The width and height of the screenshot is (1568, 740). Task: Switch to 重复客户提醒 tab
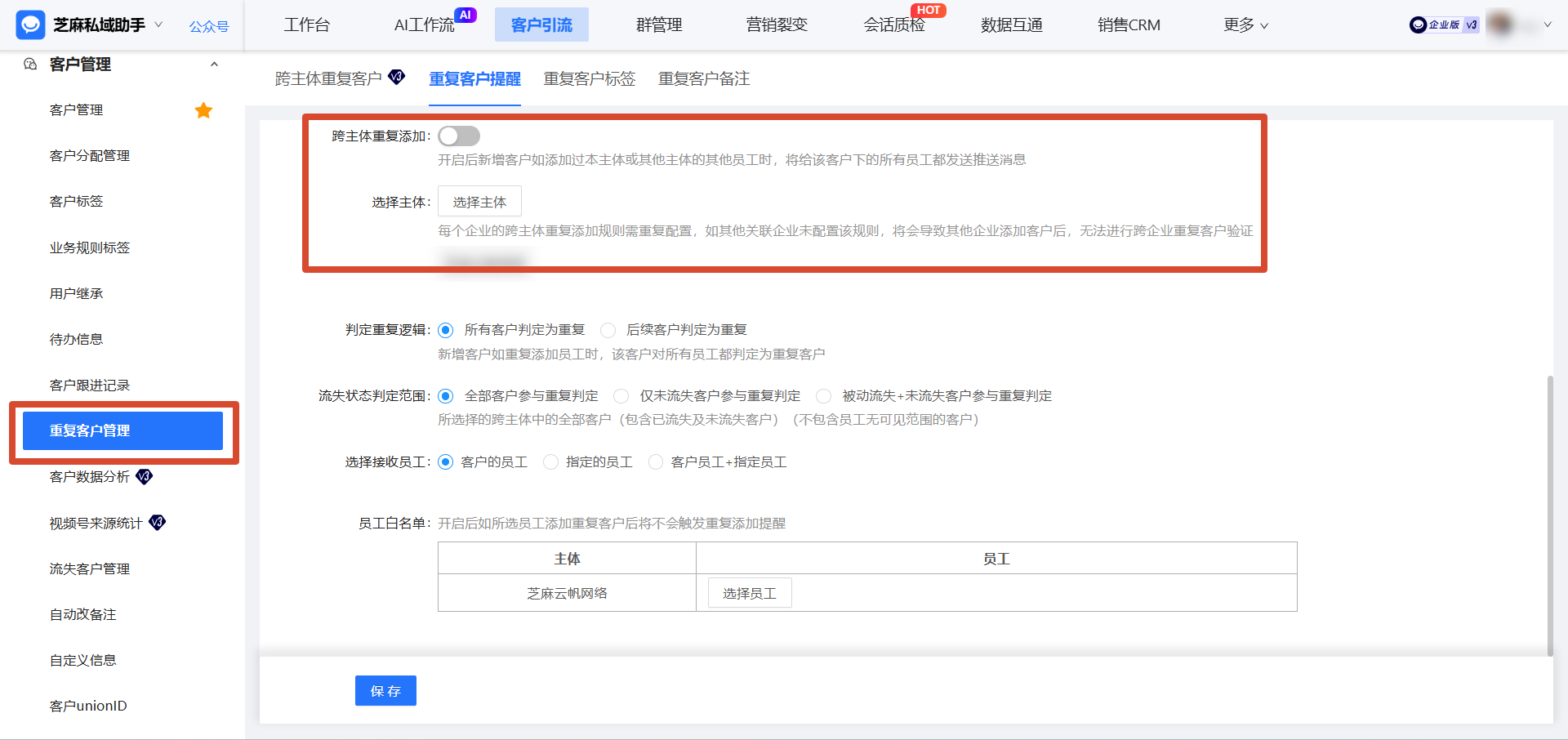point(475,78)
